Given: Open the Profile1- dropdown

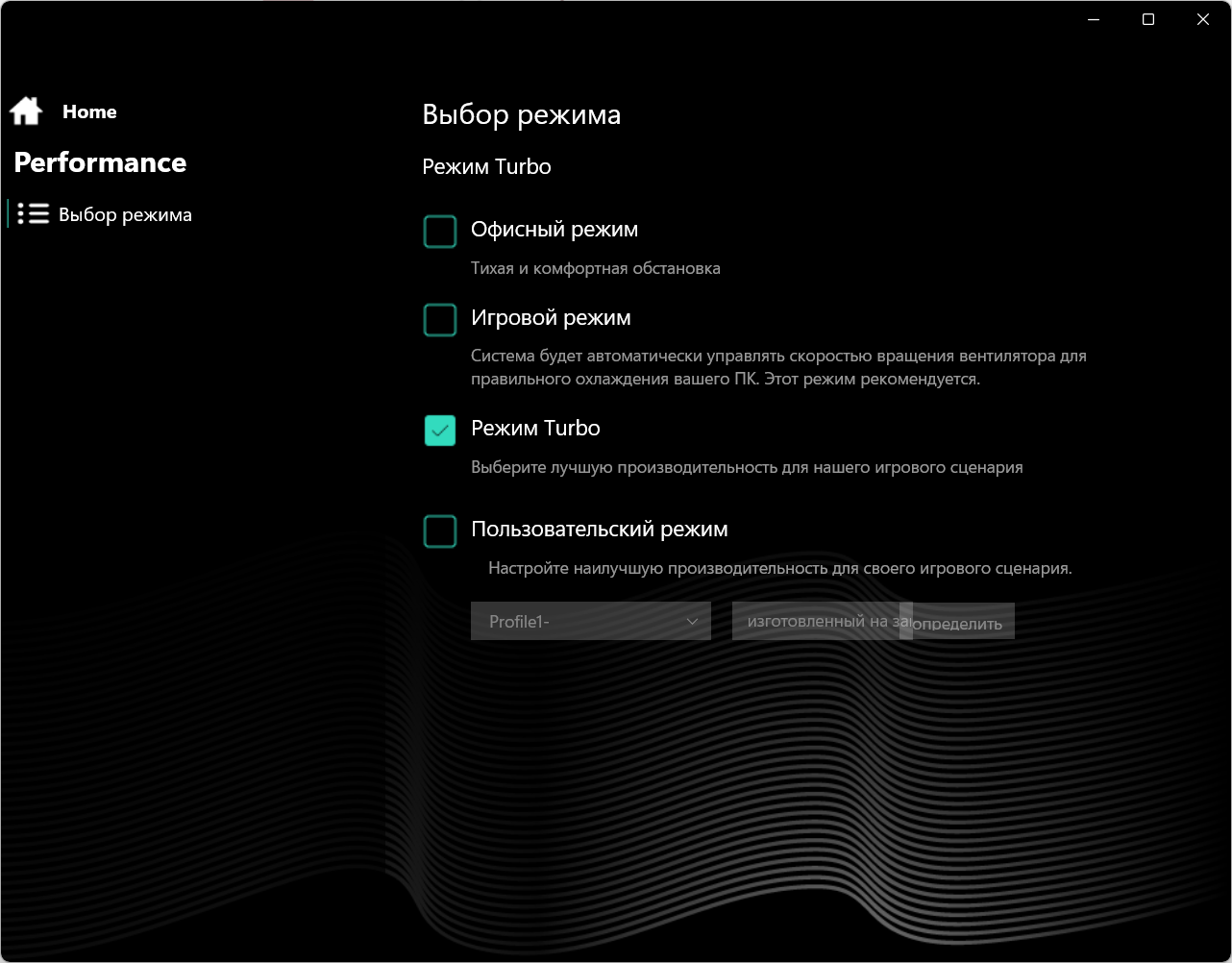Looking at the screenshot, I should (x=591, y=621).
